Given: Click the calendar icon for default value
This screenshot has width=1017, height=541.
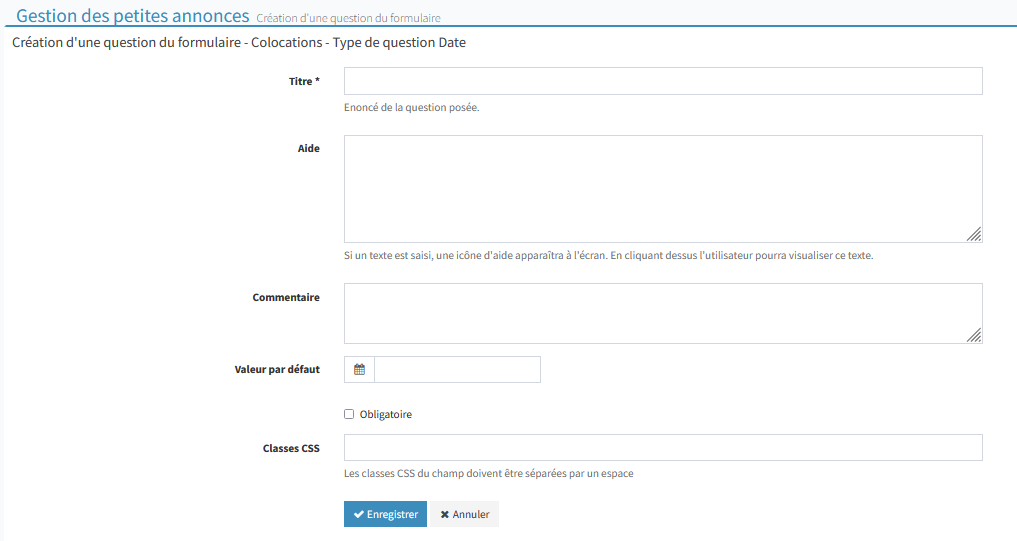Looking at the screenshot, I should (359, 369).
